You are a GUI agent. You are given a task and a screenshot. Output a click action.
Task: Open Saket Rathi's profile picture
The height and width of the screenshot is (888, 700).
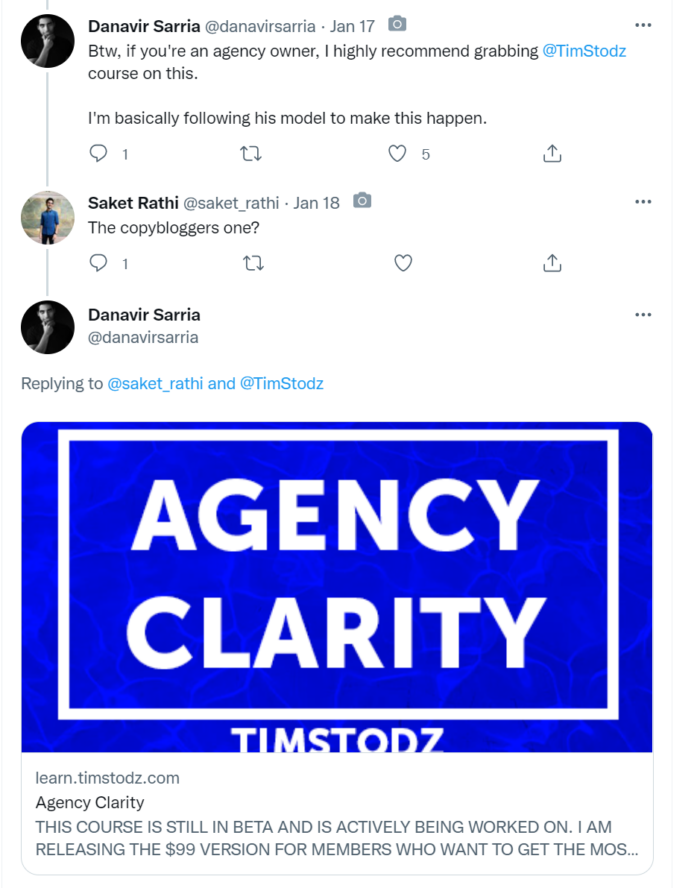pyautogui.click(x=48, y=218)
